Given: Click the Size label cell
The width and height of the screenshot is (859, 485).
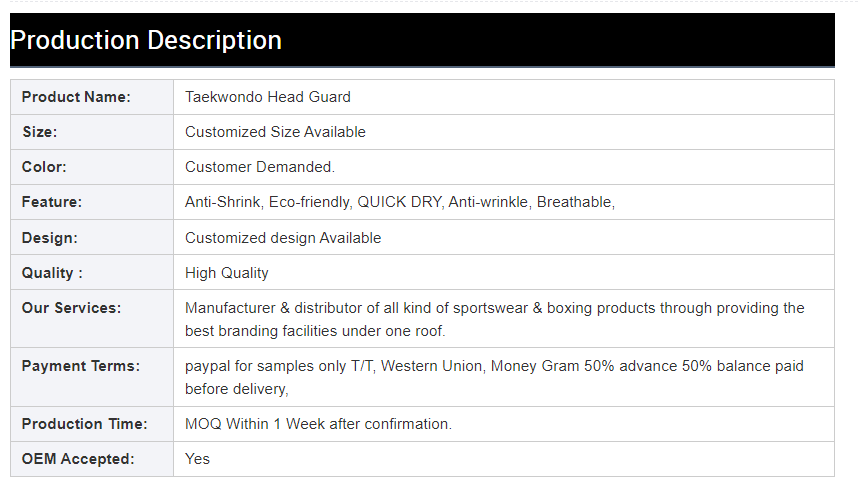Looking at the screenshot, I should 40,132.
